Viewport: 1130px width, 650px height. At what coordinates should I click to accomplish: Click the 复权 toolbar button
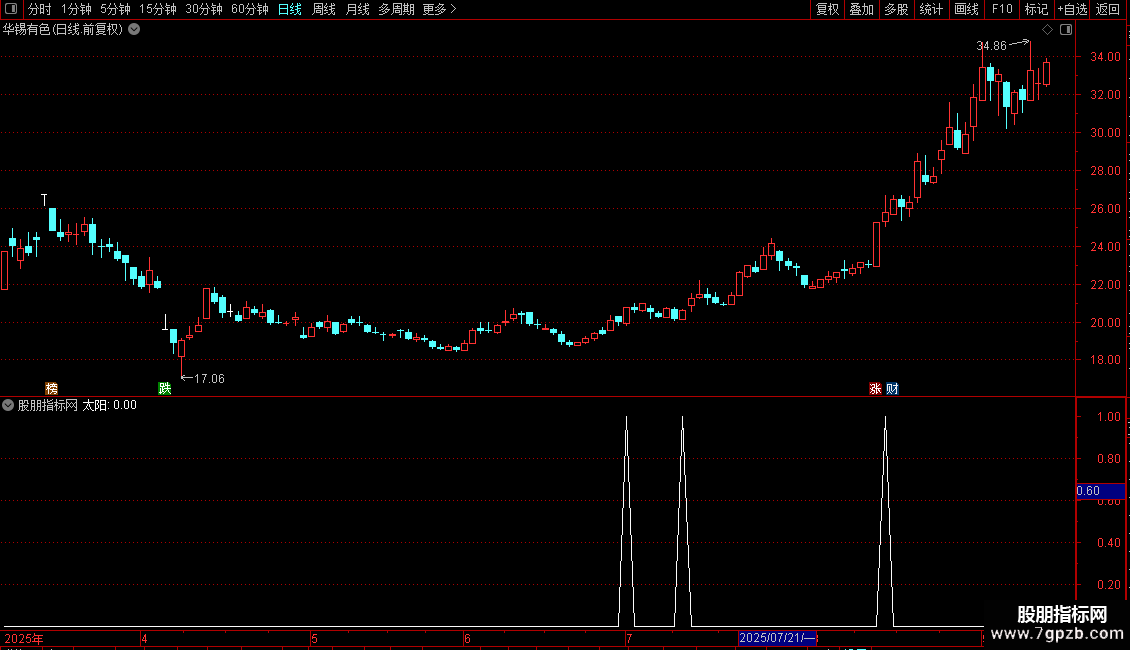pyautogui.click(x=827, y=9)
